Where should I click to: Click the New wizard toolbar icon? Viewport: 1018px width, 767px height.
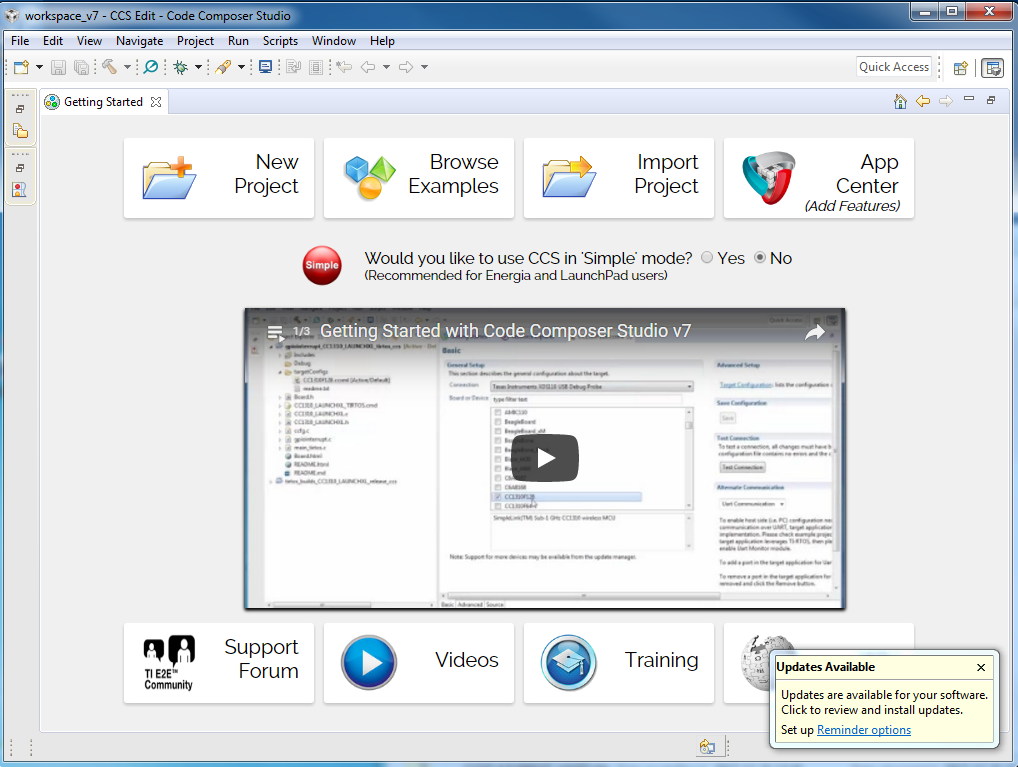[21, 67]
